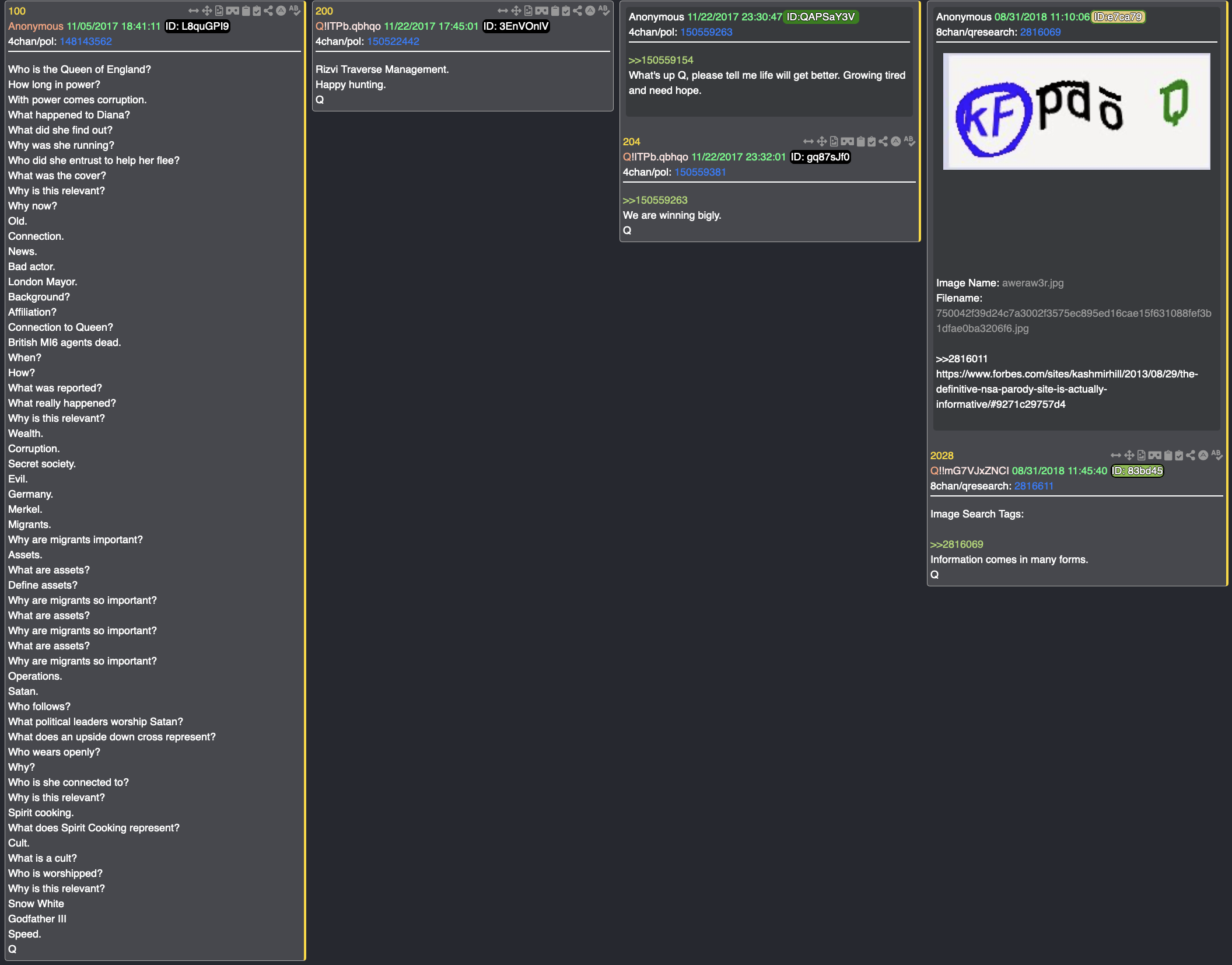Click image name aweraw3r.jpg
The width and height of the screenshot is (1232, 965).
[1033, 283]
